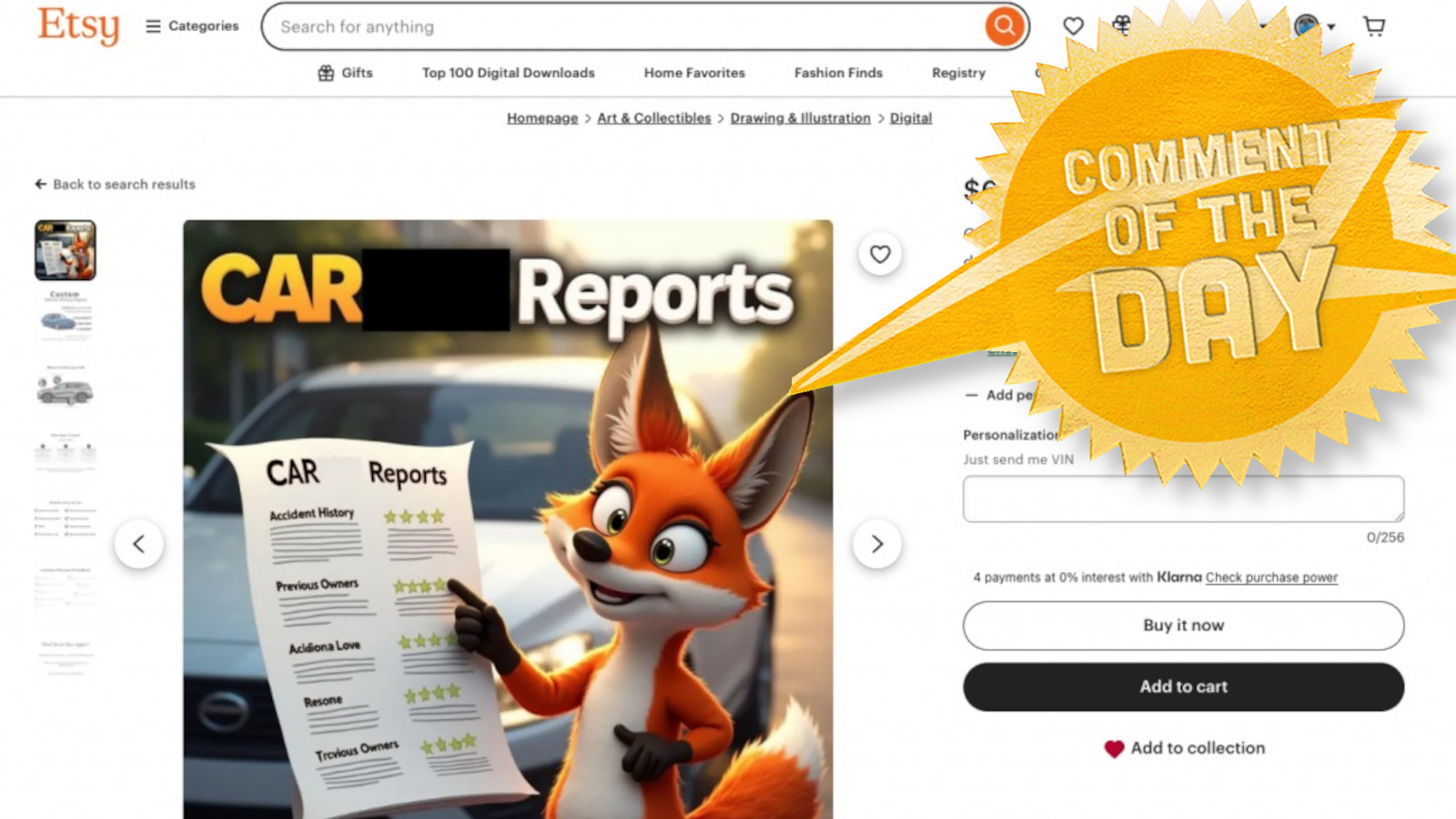The height and width of the screenshot is (819, 1456).
Task: Open the favorites heart icon in header
Action: coord(1073,26)
